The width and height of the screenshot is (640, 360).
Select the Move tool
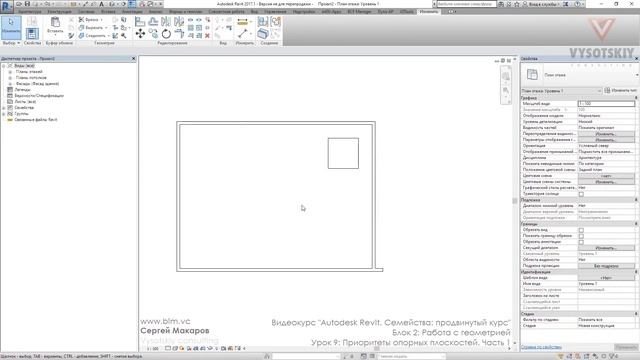[140, 34]
